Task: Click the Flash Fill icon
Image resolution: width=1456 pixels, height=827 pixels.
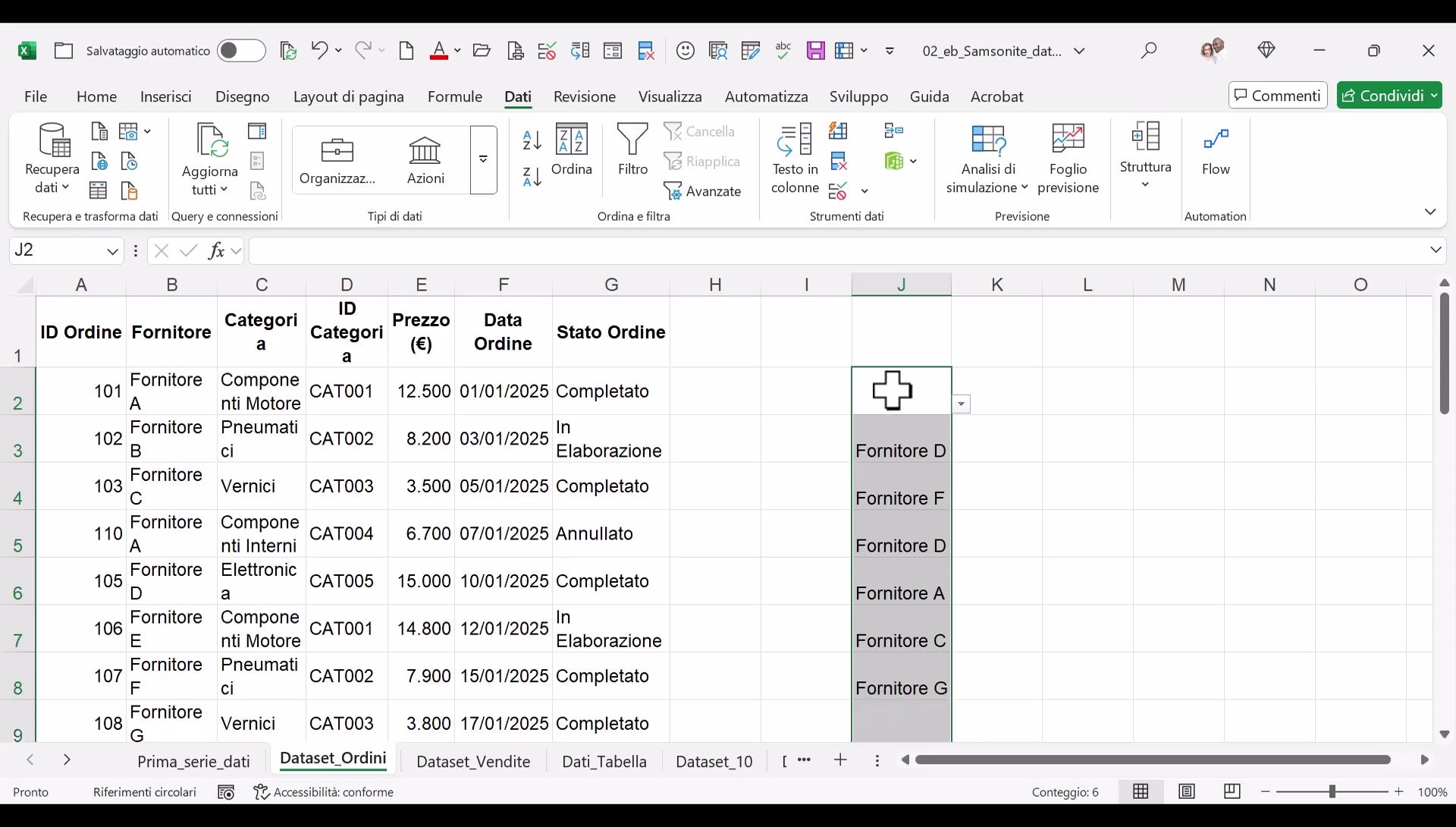Action: [838, 130]
